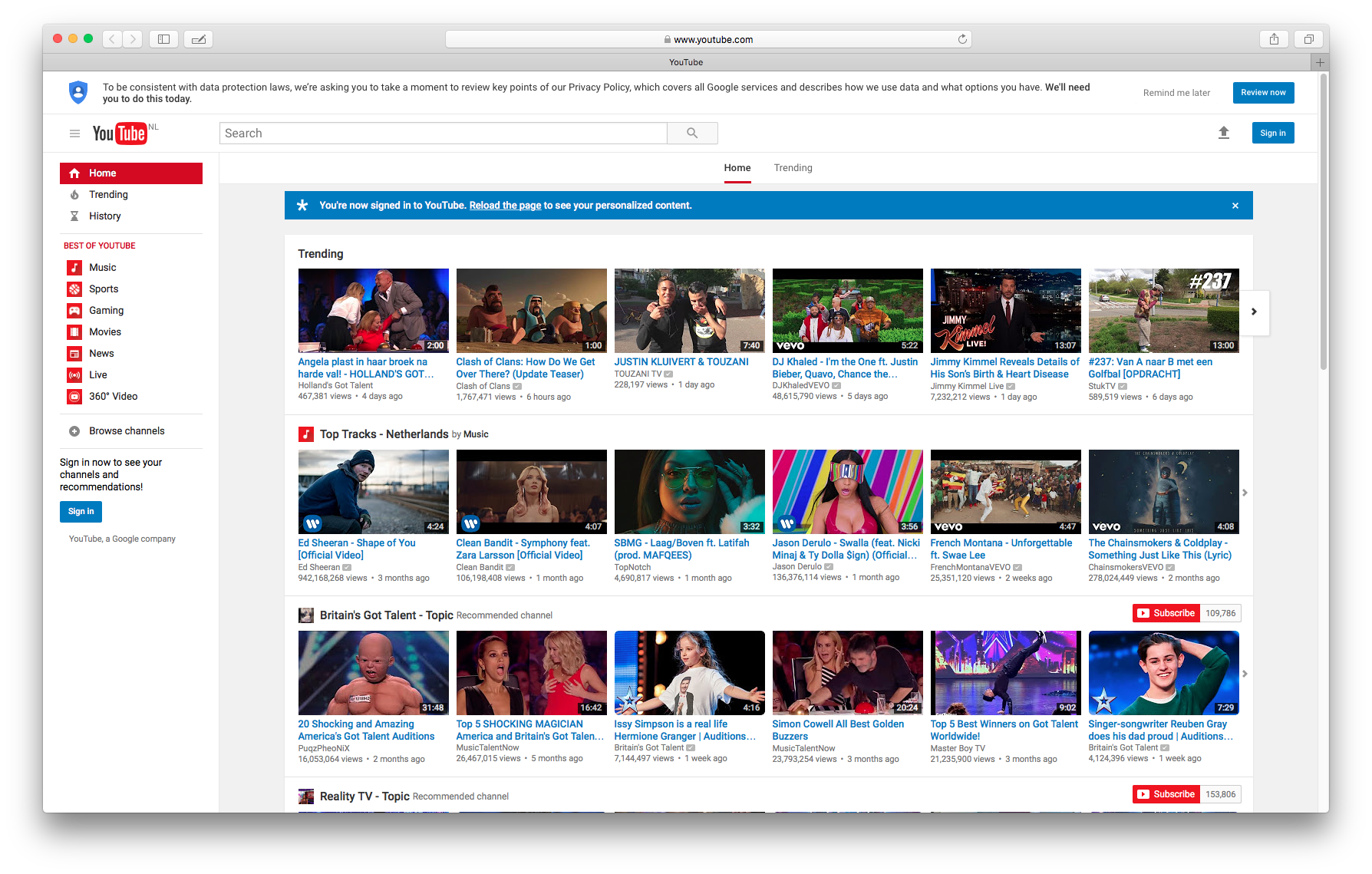Click the upload arrow icon

1224,133
